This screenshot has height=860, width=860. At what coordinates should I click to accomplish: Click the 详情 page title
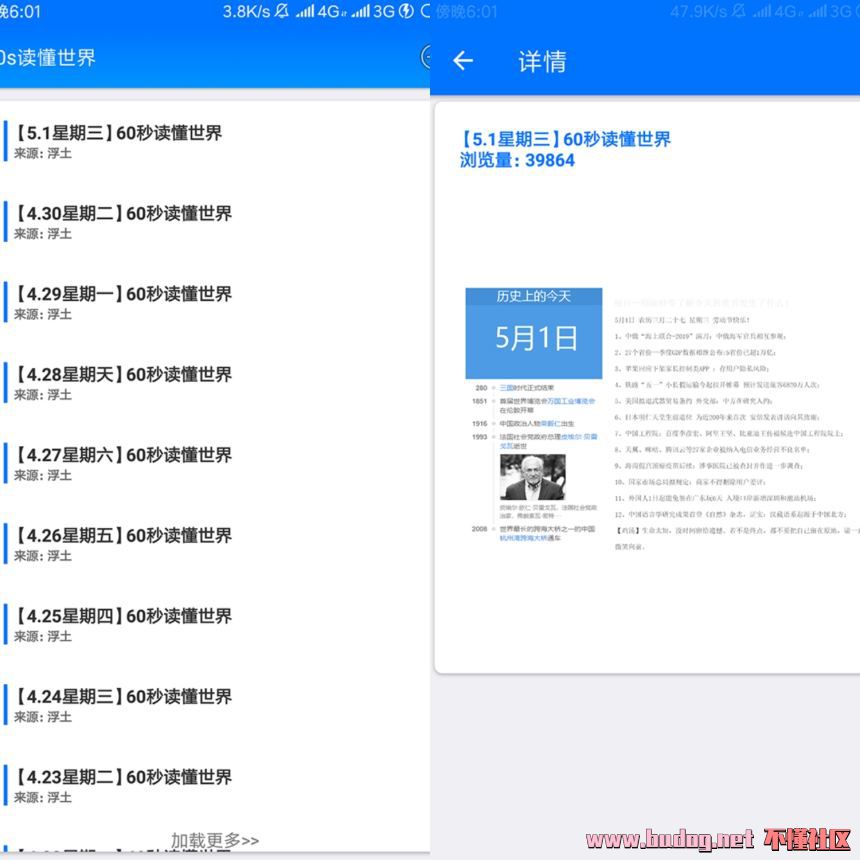pos(542,61)
